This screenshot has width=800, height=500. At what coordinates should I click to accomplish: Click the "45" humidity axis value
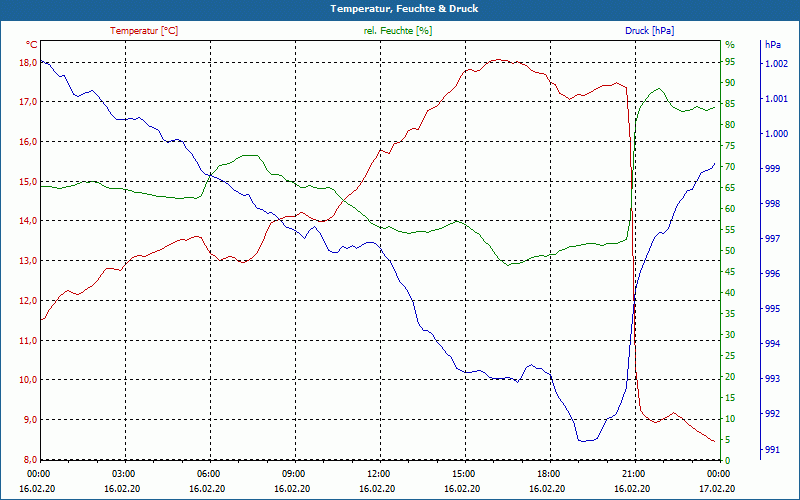click(730, 272)
